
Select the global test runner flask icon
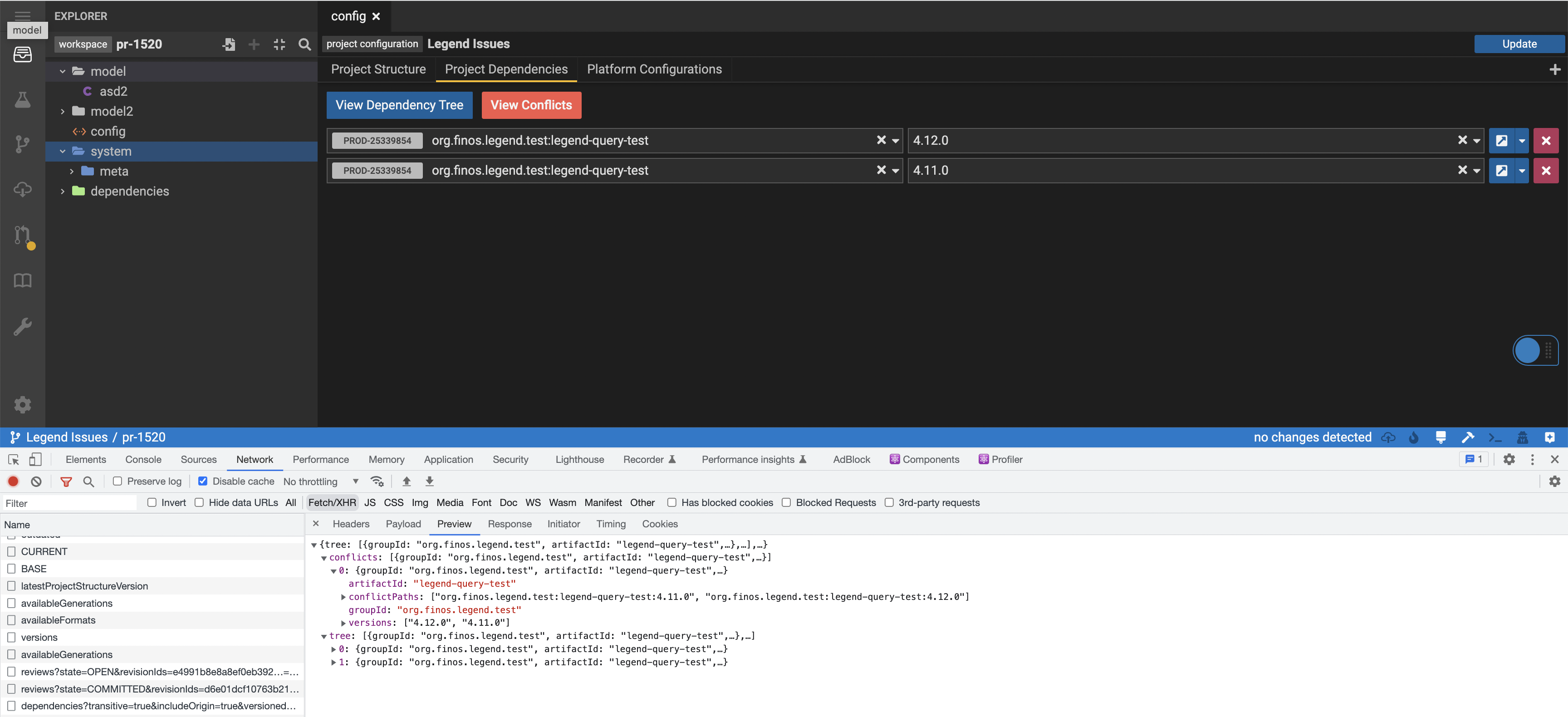pyautogui.click(x=23, y=100)
